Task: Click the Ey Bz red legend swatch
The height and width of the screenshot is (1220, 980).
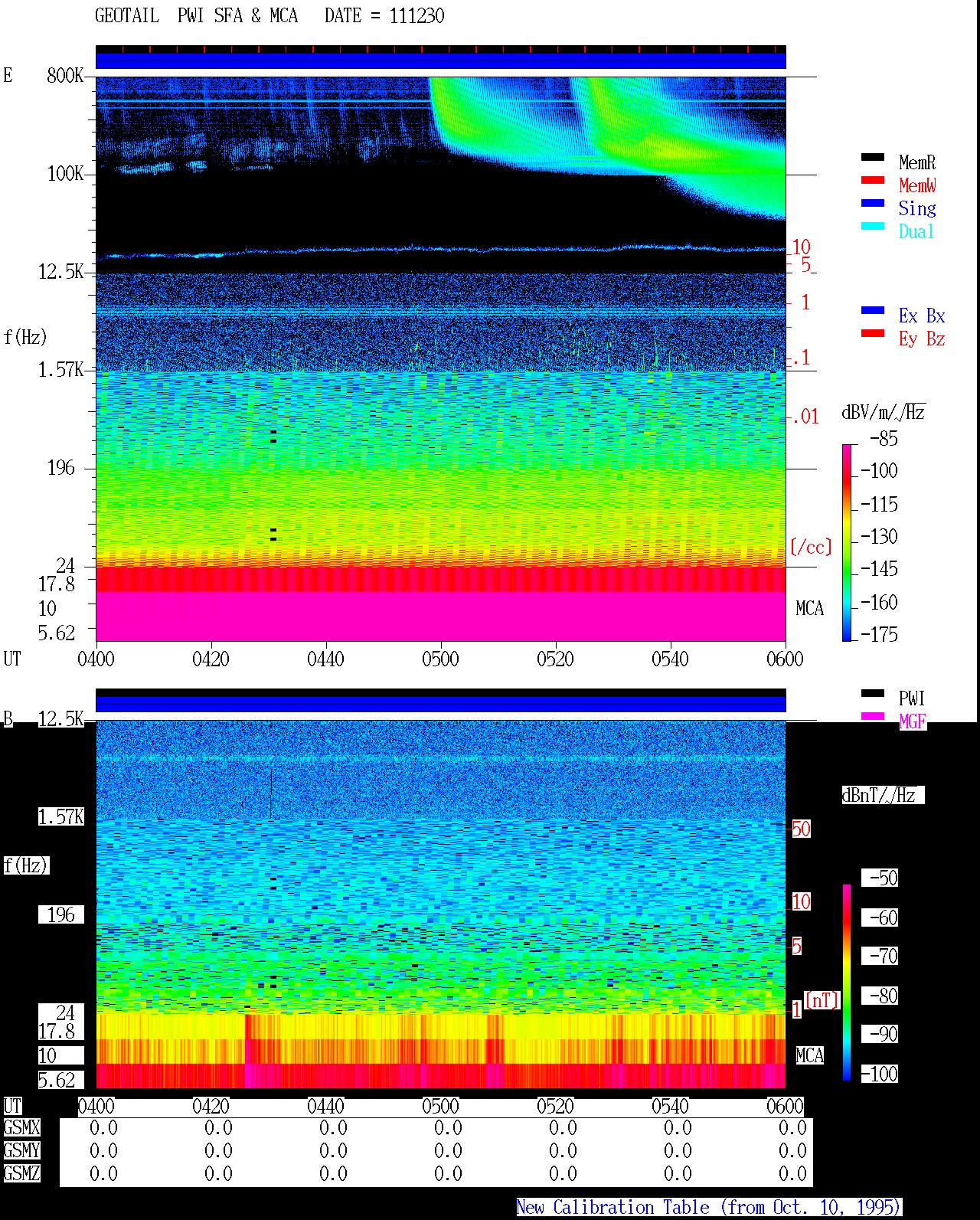Action: point(872,333)
